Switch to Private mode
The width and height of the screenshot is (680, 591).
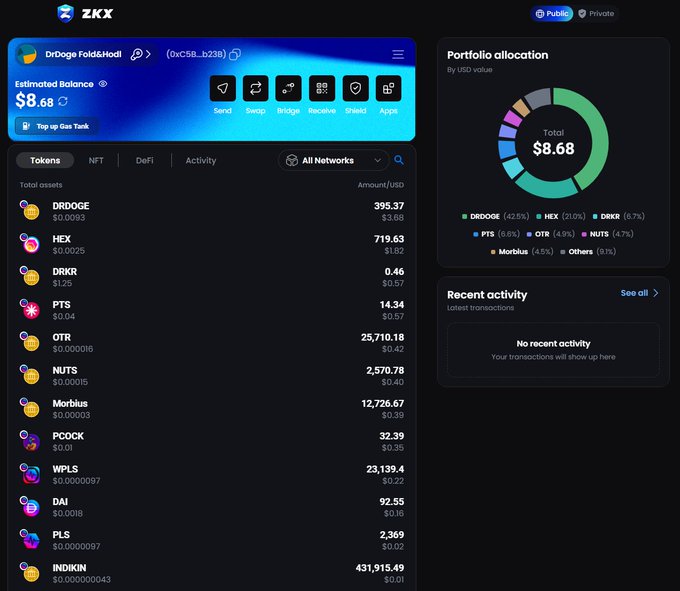(x=596, y=13)
